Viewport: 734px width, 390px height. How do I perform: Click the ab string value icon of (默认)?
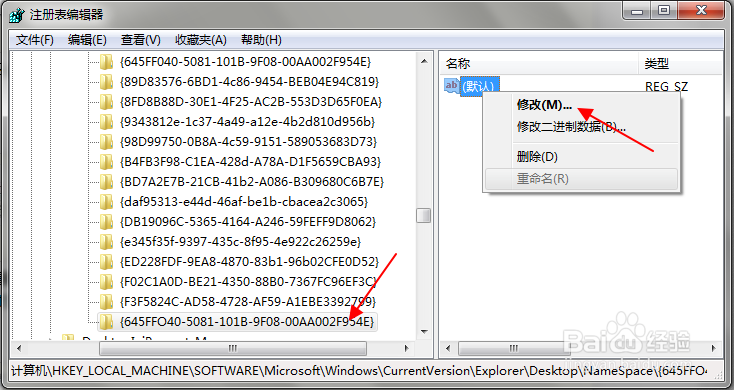[x=452, y=86]
